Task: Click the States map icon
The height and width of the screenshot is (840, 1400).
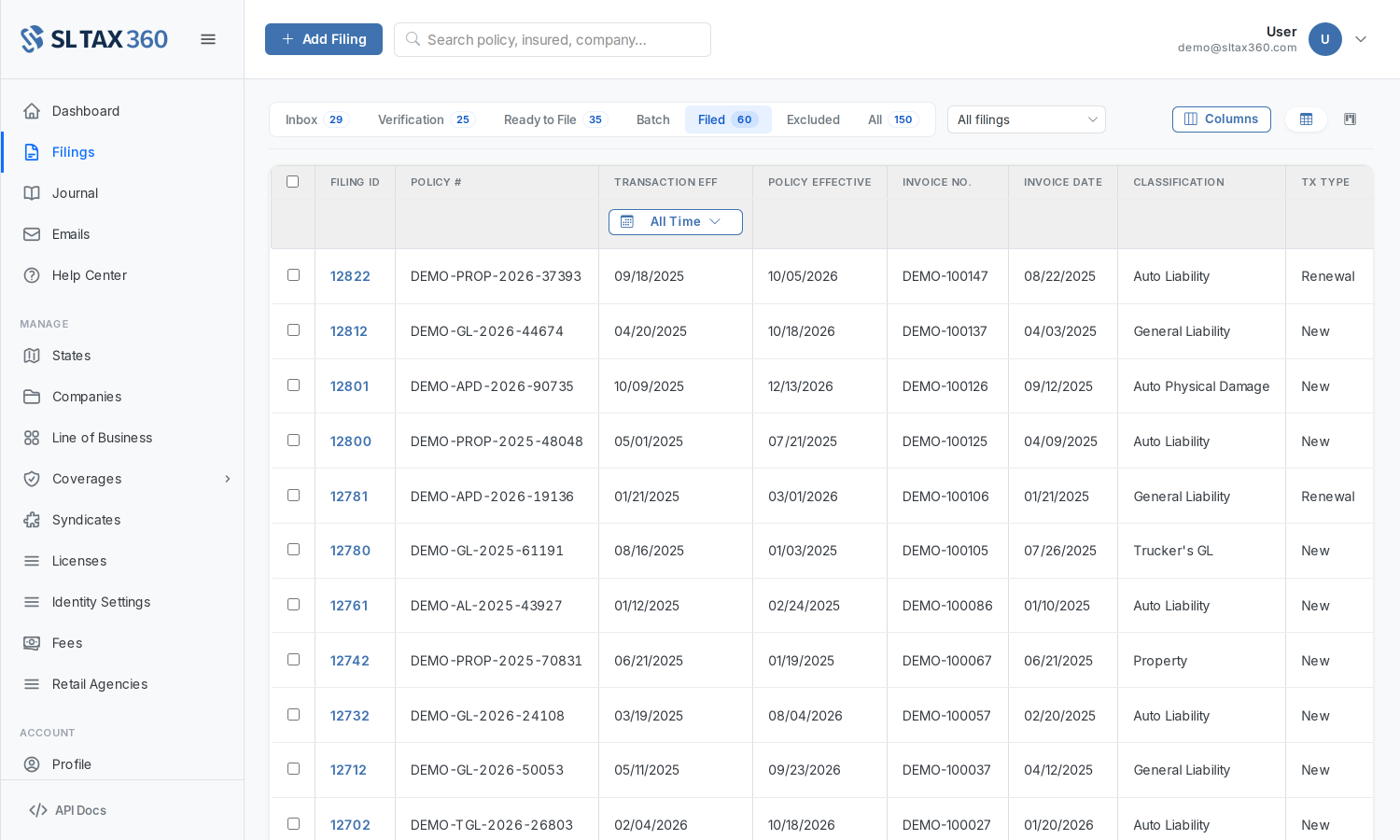Action: 32,356
